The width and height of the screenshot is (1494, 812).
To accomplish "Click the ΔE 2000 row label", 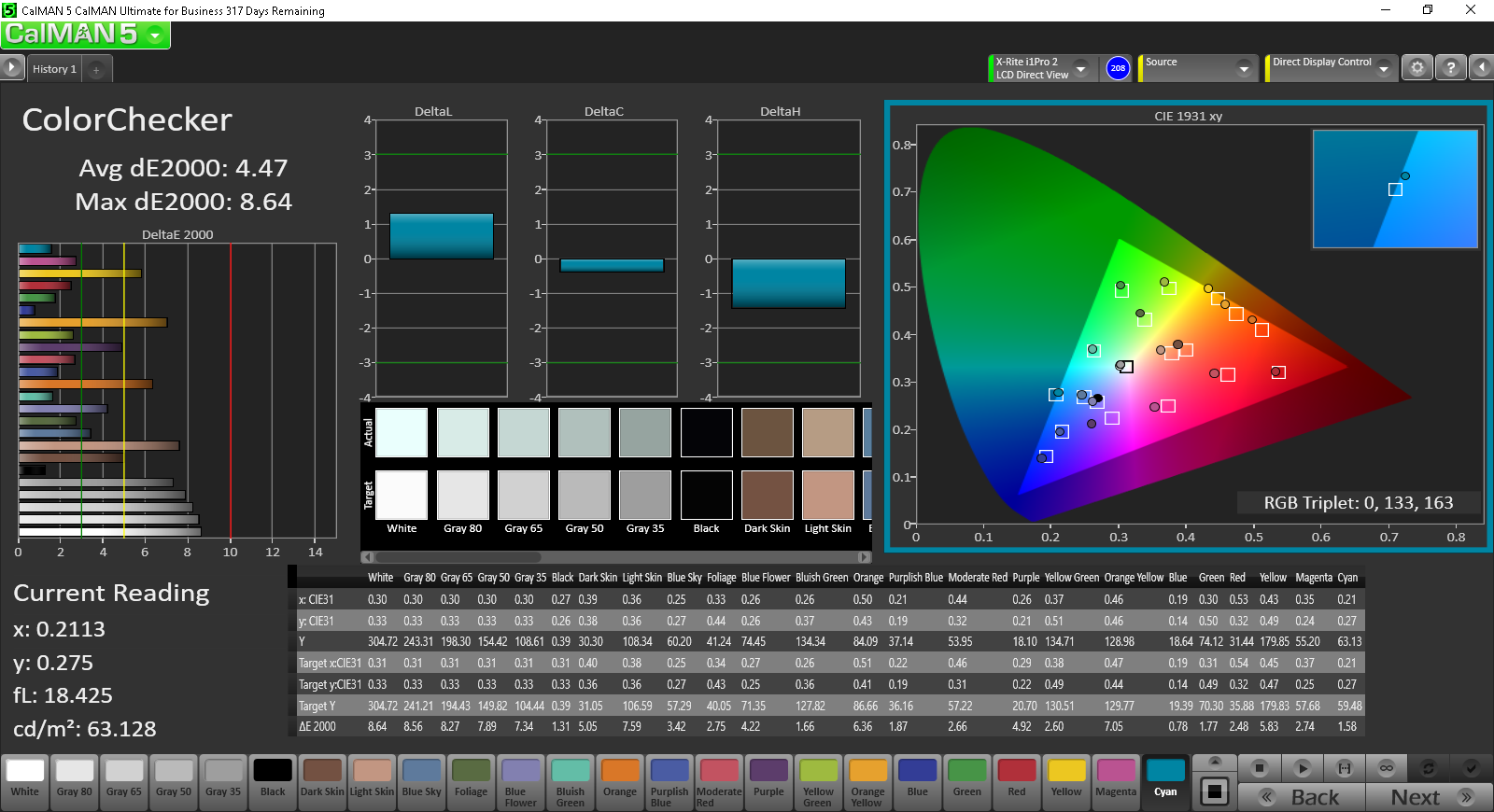I will coord(317,726).
